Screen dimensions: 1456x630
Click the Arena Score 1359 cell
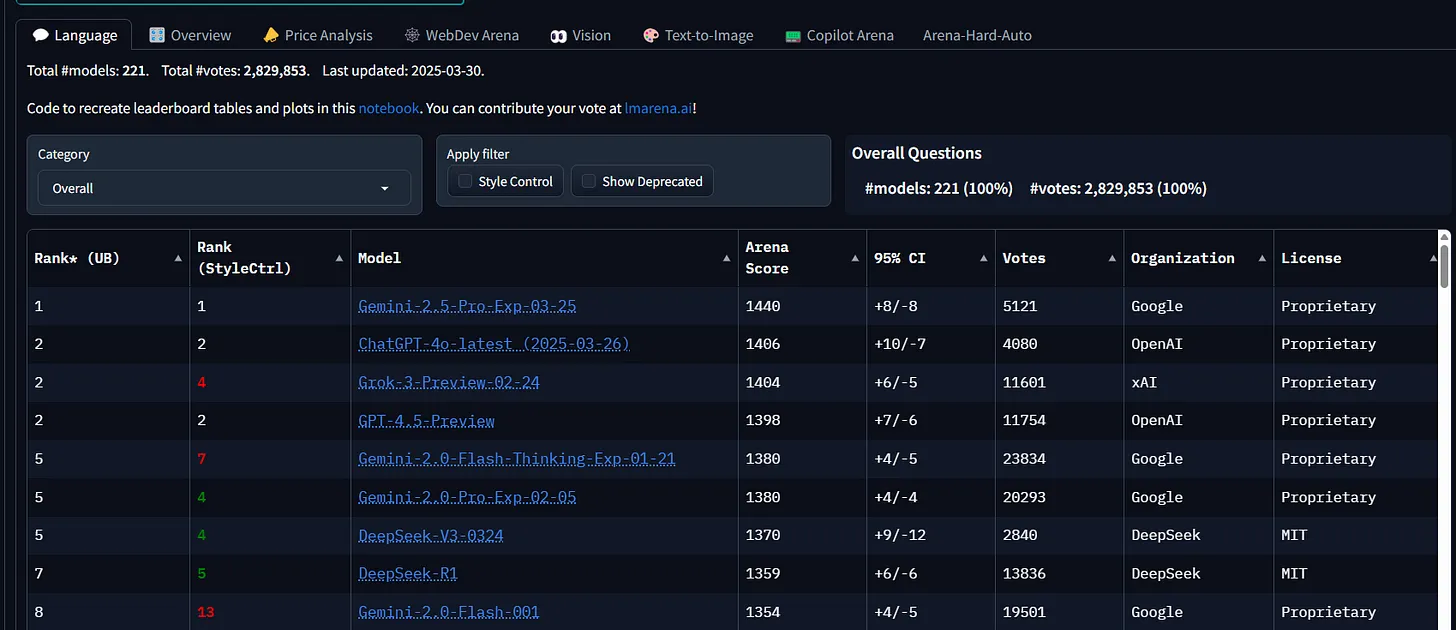(763, 574)
